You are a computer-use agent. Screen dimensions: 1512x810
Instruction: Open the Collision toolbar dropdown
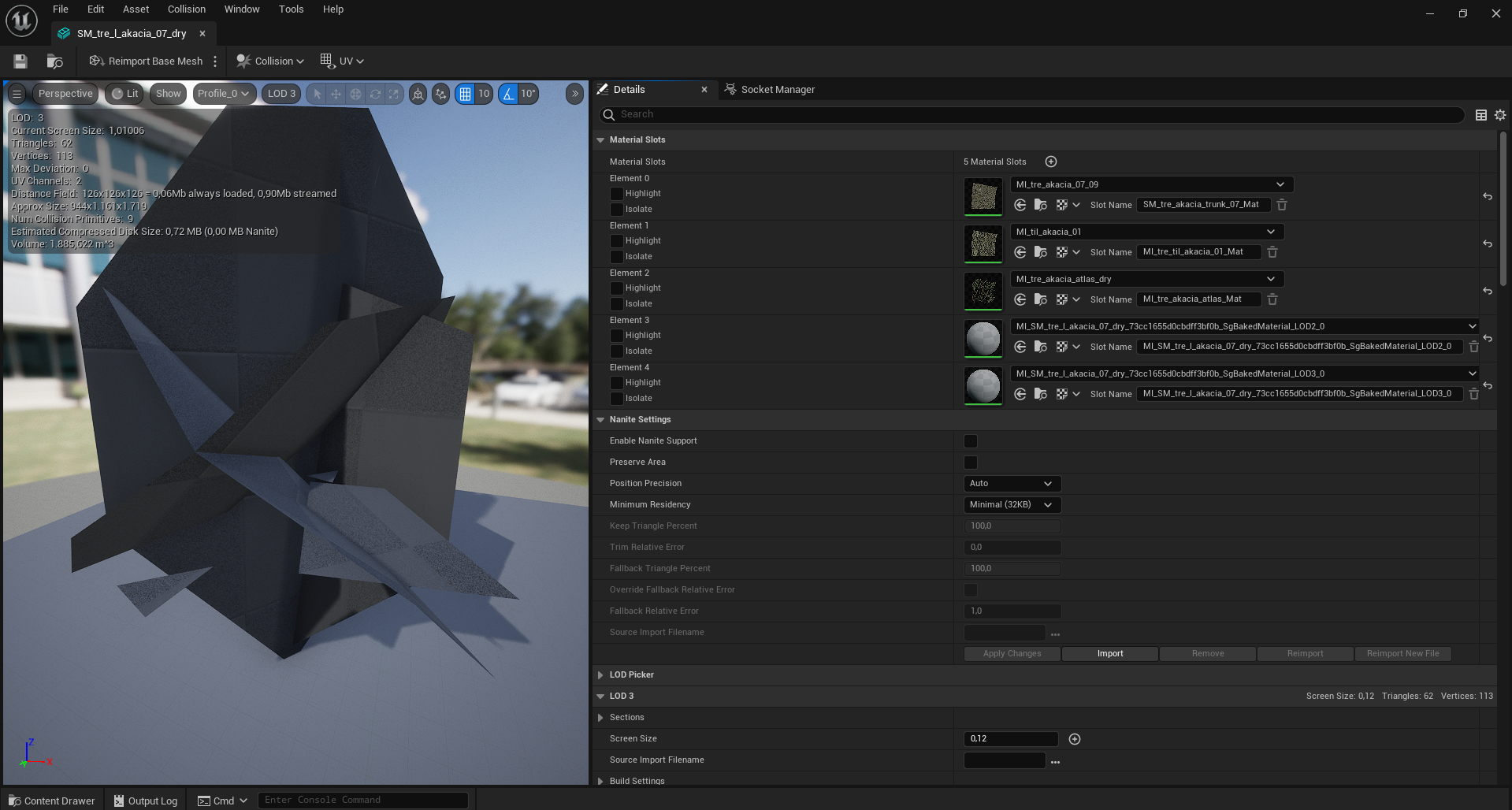pos(270,61)
